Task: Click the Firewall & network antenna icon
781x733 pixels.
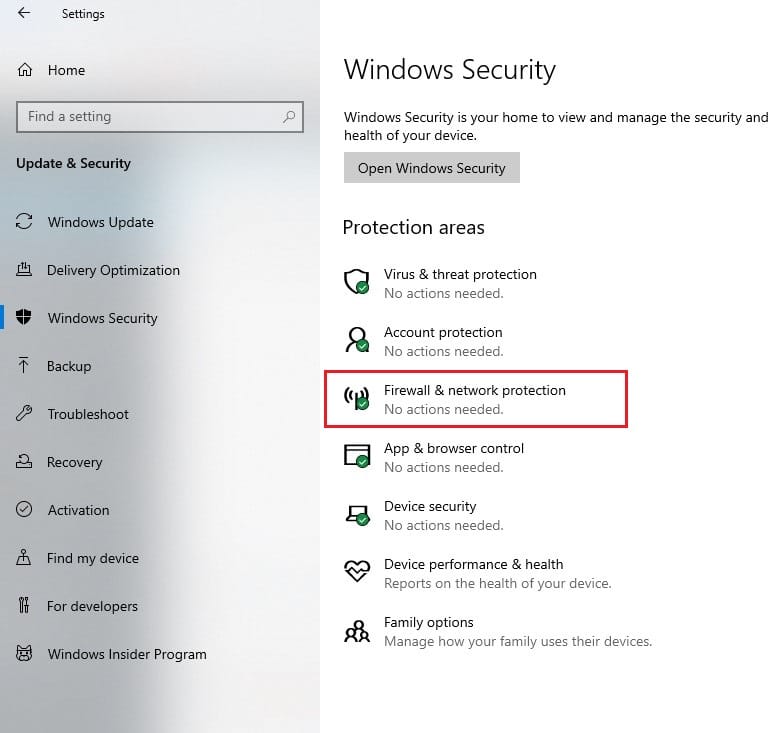Action: tap(357, 398)
